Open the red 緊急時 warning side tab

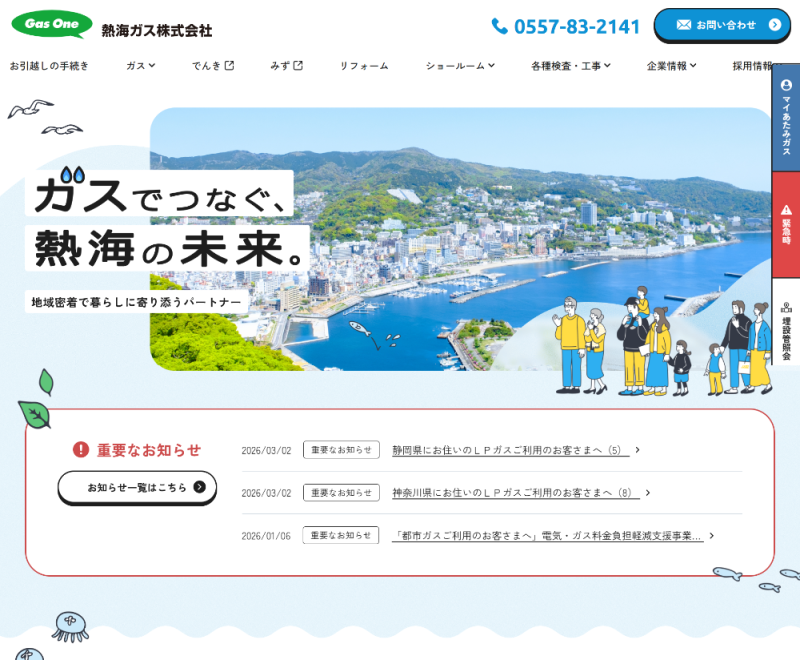786,224
